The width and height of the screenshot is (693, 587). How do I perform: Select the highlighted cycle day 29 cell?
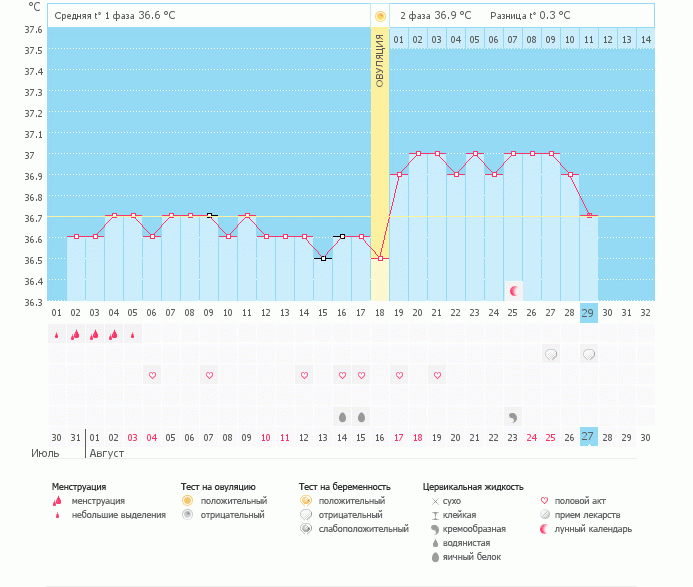[x=589, y=312]
